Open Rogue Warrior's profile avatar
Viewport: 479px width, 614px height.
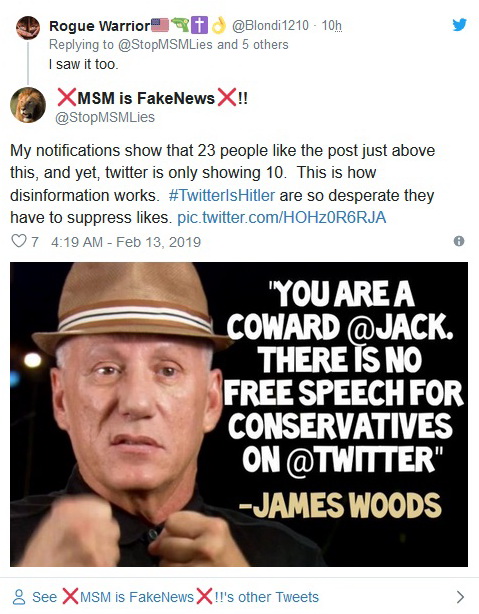pos(28,28)
